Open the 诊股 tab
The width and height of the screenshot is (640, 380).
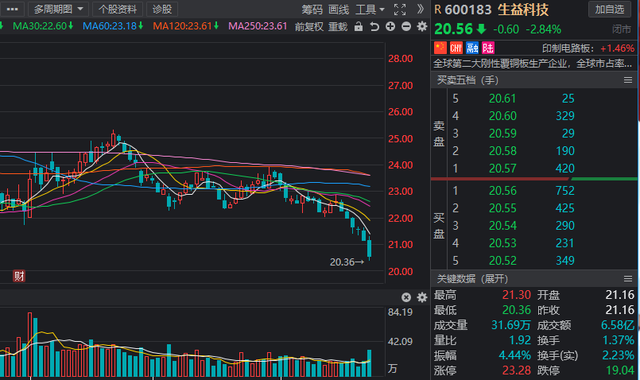162,9
